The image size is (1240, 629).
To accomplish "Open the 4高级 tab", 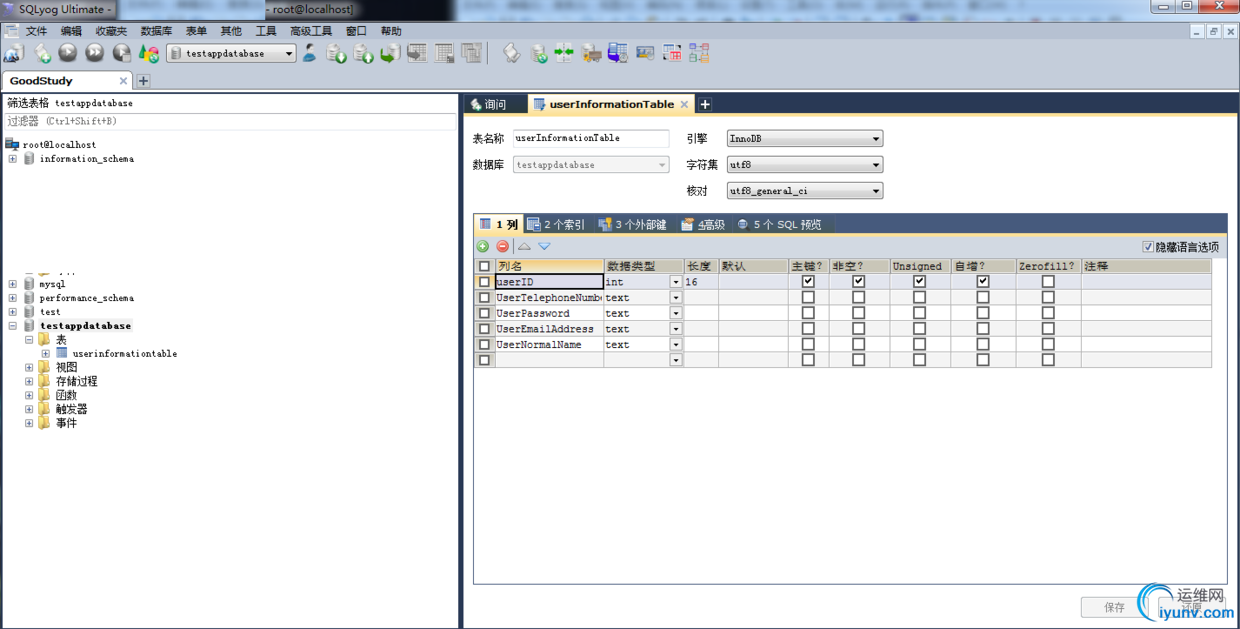I will point(703,225).
